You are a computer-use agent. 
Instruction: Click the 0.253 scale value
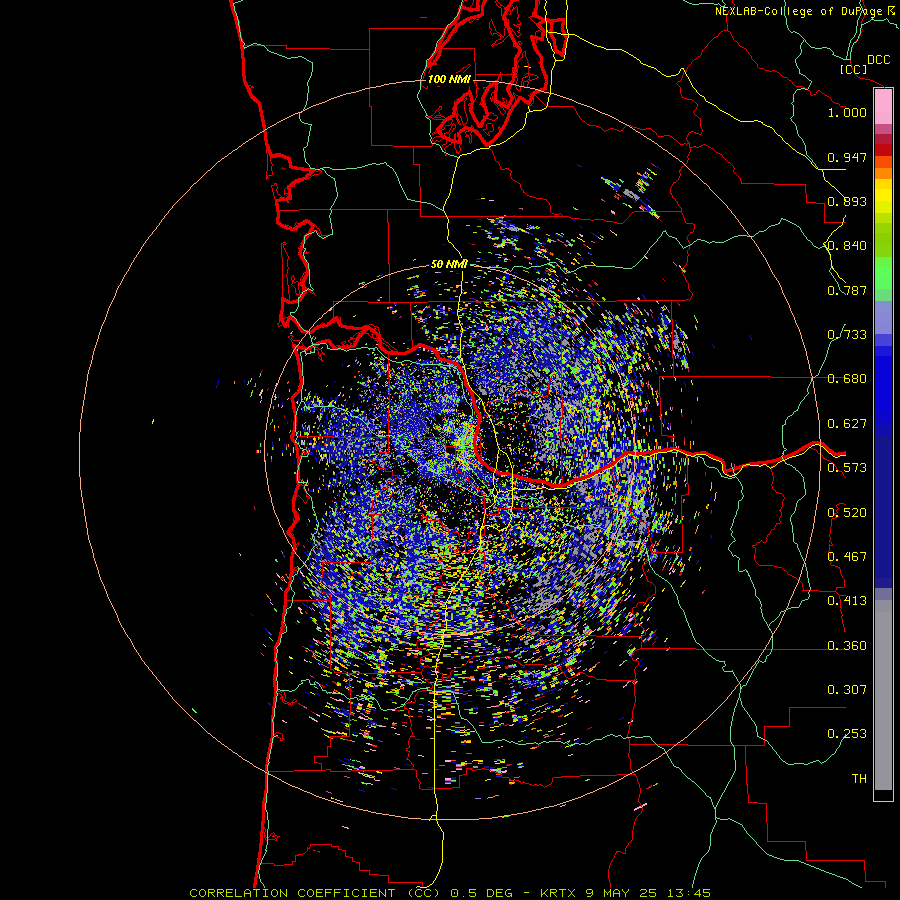(x=847, y=734)
